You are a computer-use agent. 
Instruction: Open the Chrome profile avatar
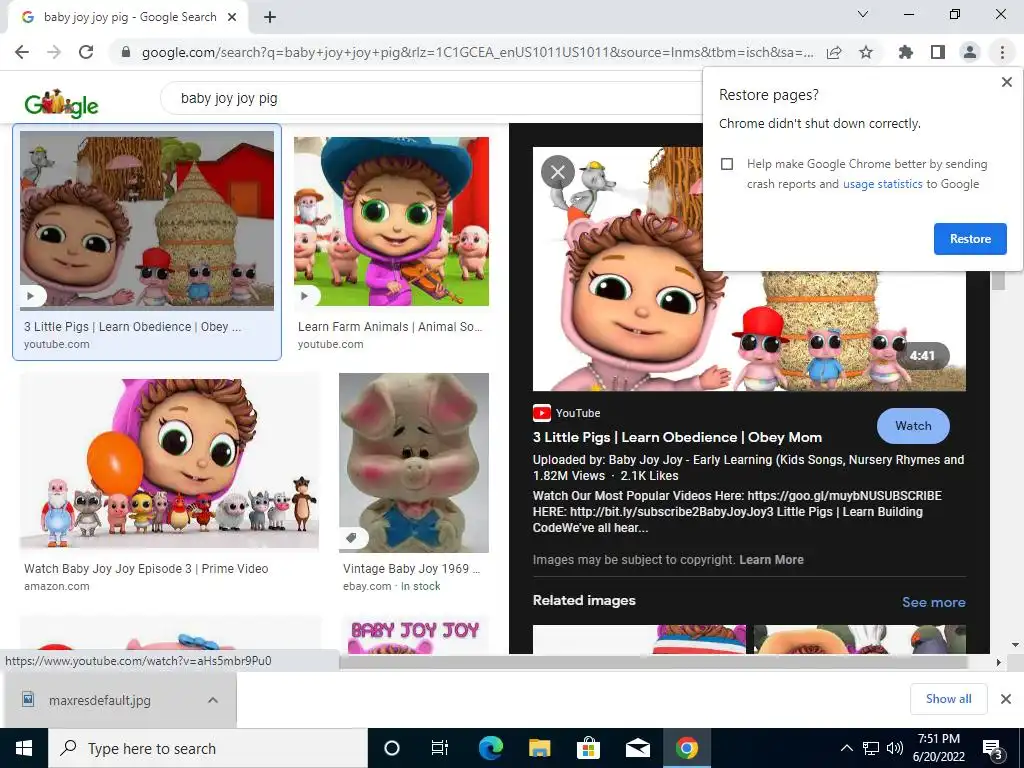click(x=970, y=52)
